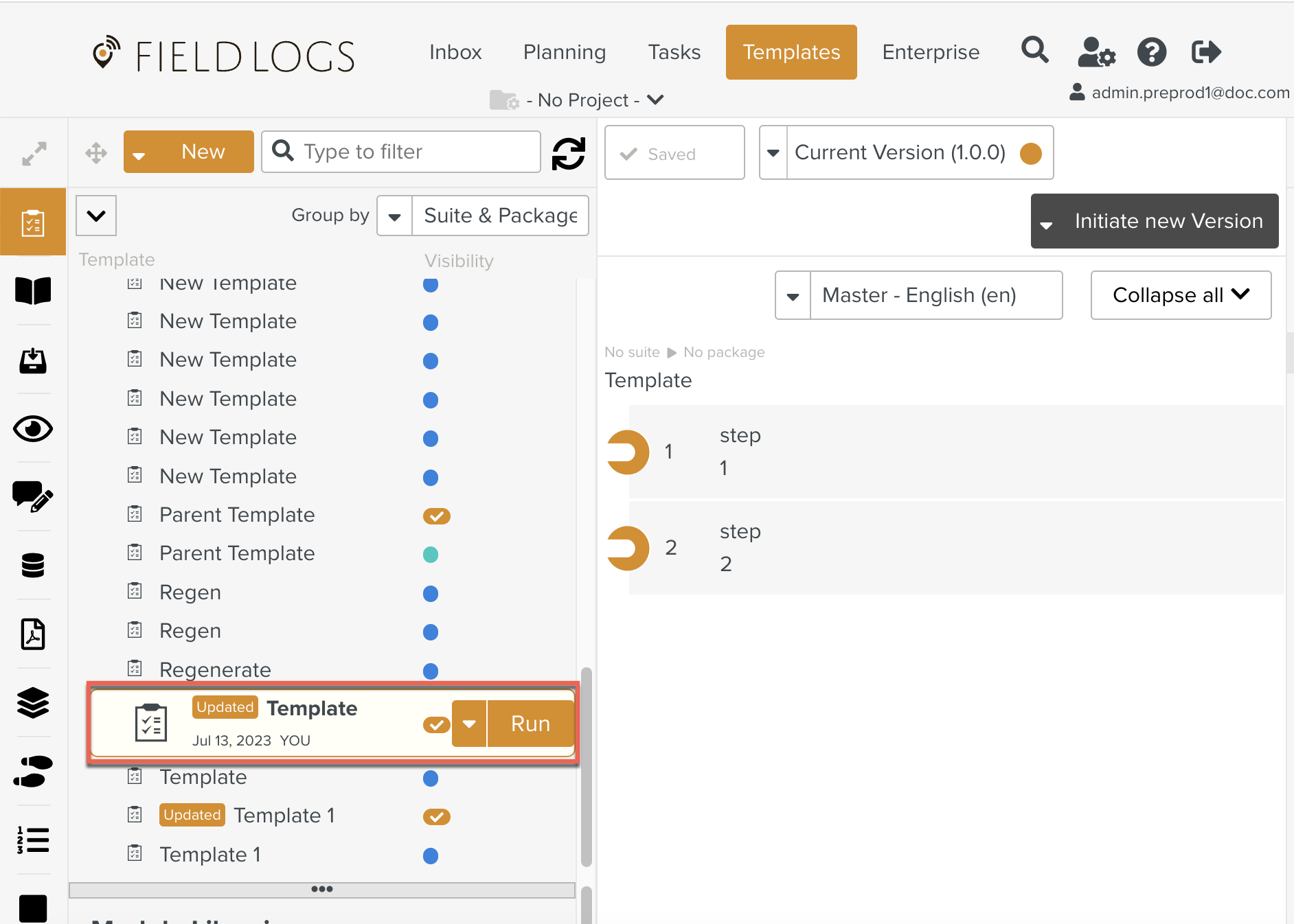Click the No package breadcrumb
This screenshot has height=924, width=1294.
coord(724,352)
